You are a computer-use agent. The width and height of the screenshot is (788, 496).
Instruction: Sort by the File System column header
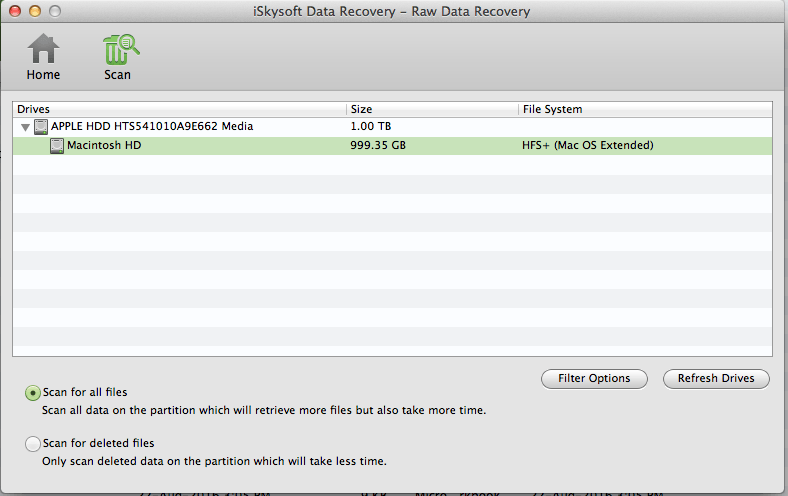pyautogui.click(x=645, y=109)
